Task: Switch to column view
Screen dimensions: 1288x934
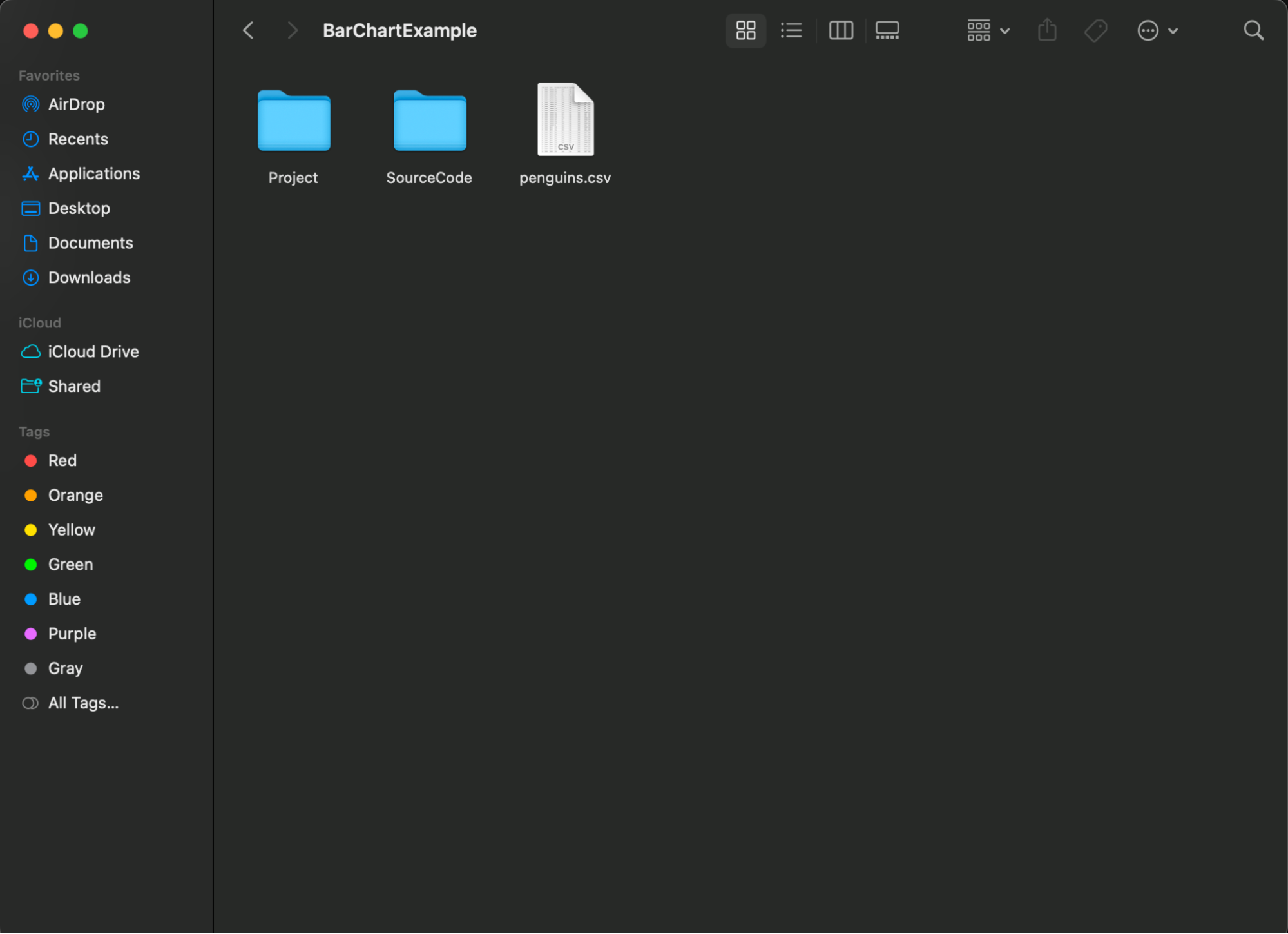Action: [840, 30]
